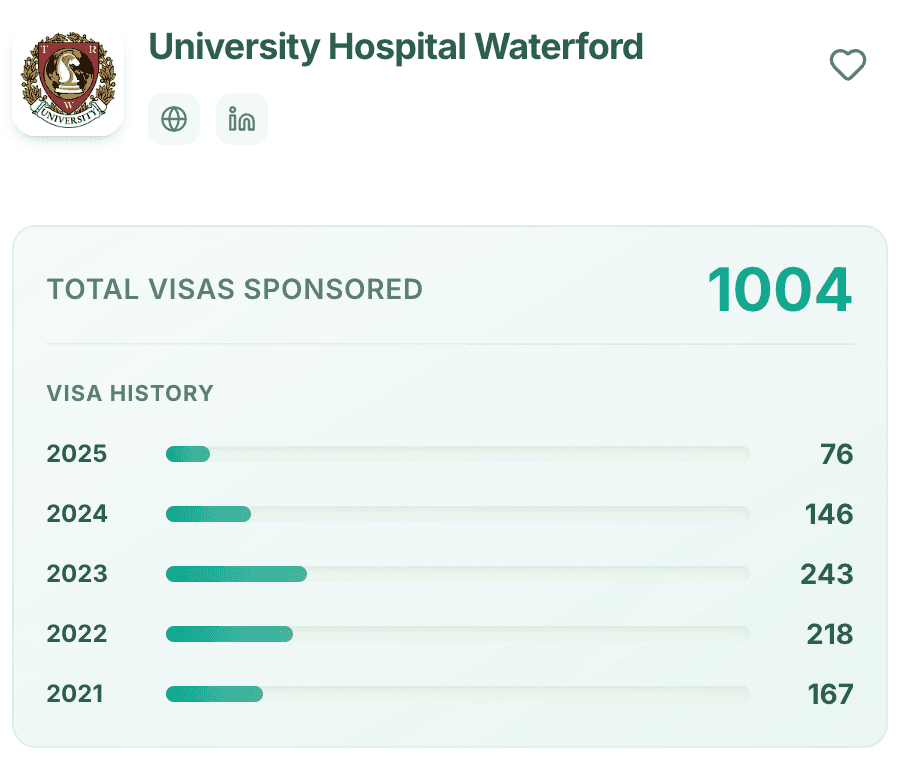The width and height of the screenshot is (906, 772).
Task: Open the LinkedIn profile icon
Action: (242, 120)
